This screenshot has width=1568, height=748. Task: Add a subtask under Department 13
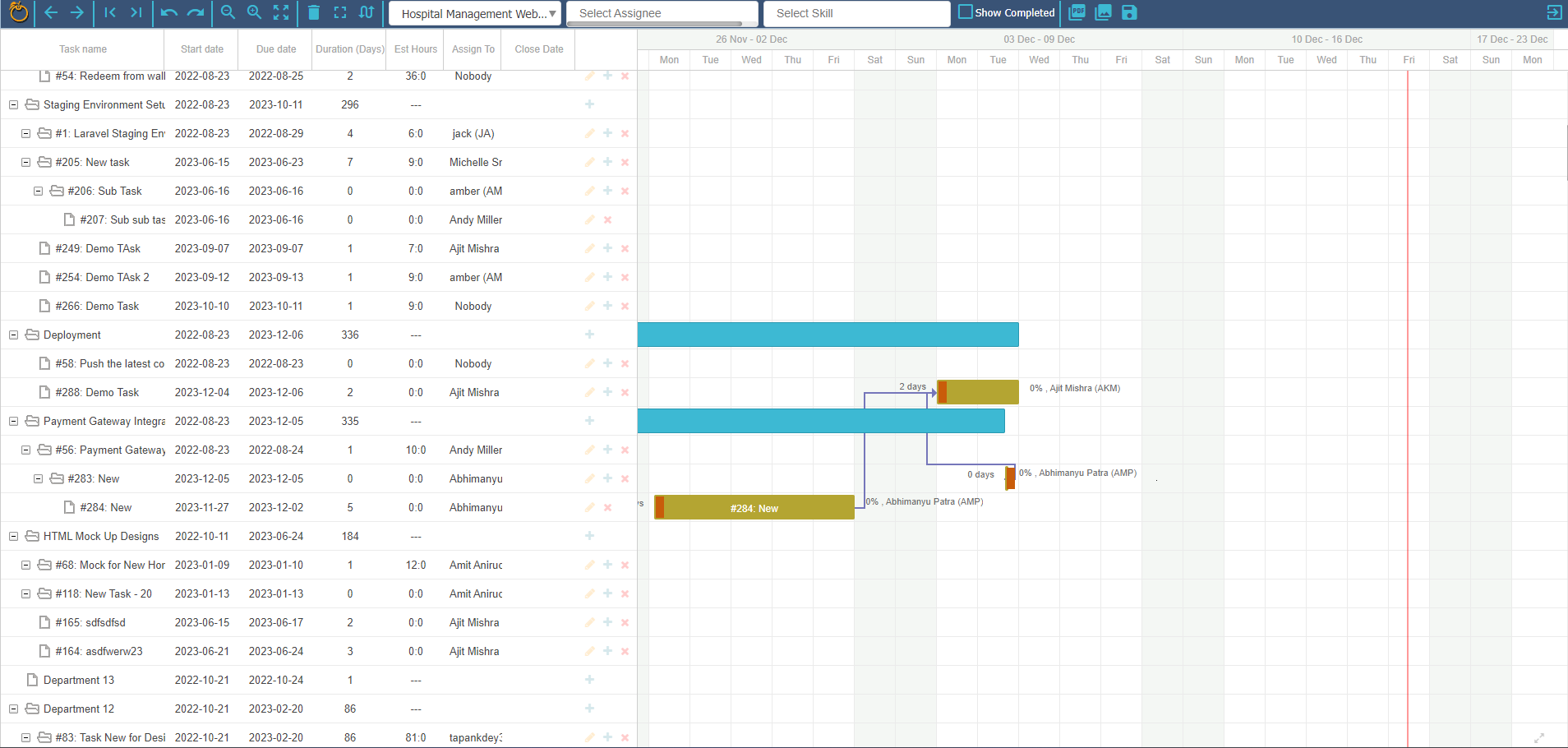point(588,680)
